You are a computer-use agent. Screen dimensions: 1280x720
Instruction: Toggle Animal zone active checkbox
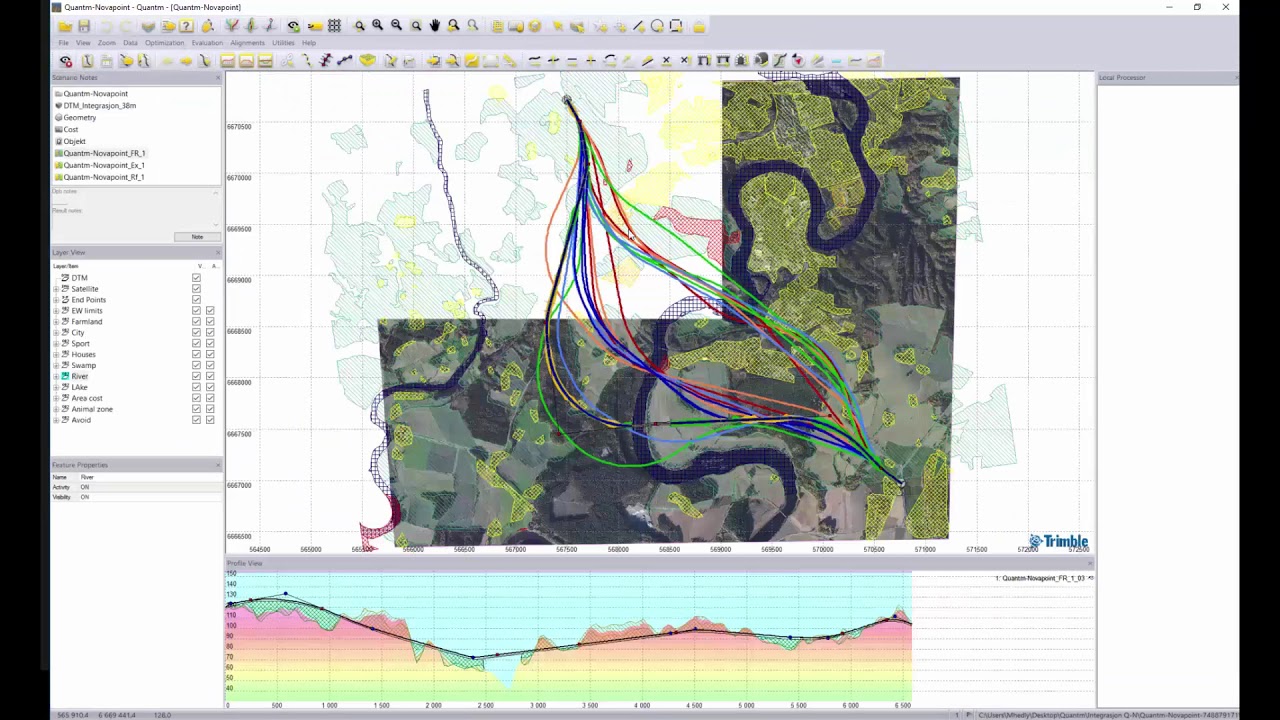(210, 409)
